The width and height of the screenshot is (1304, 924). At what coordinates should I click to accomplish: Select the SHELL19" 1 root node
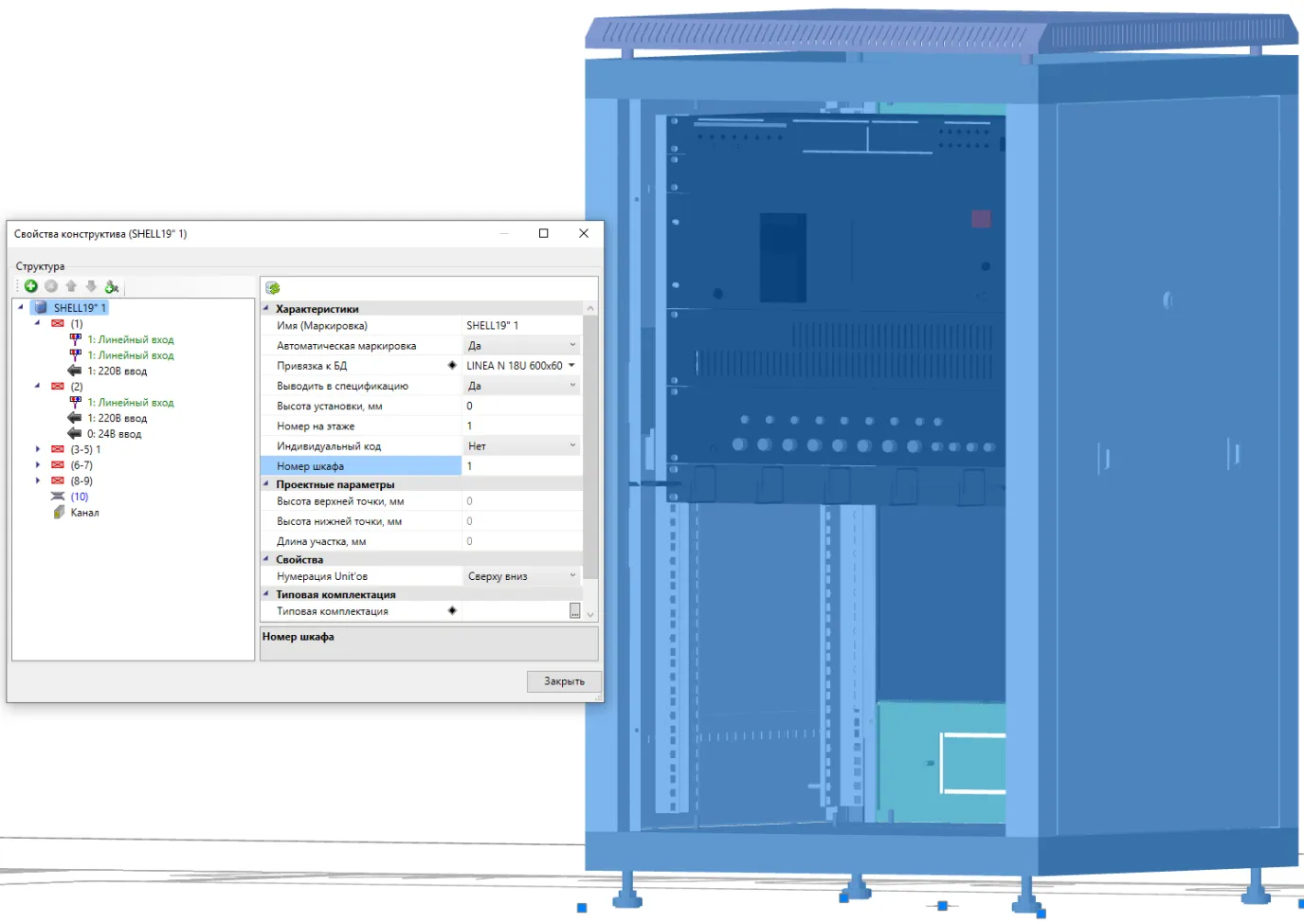(79, 308)
